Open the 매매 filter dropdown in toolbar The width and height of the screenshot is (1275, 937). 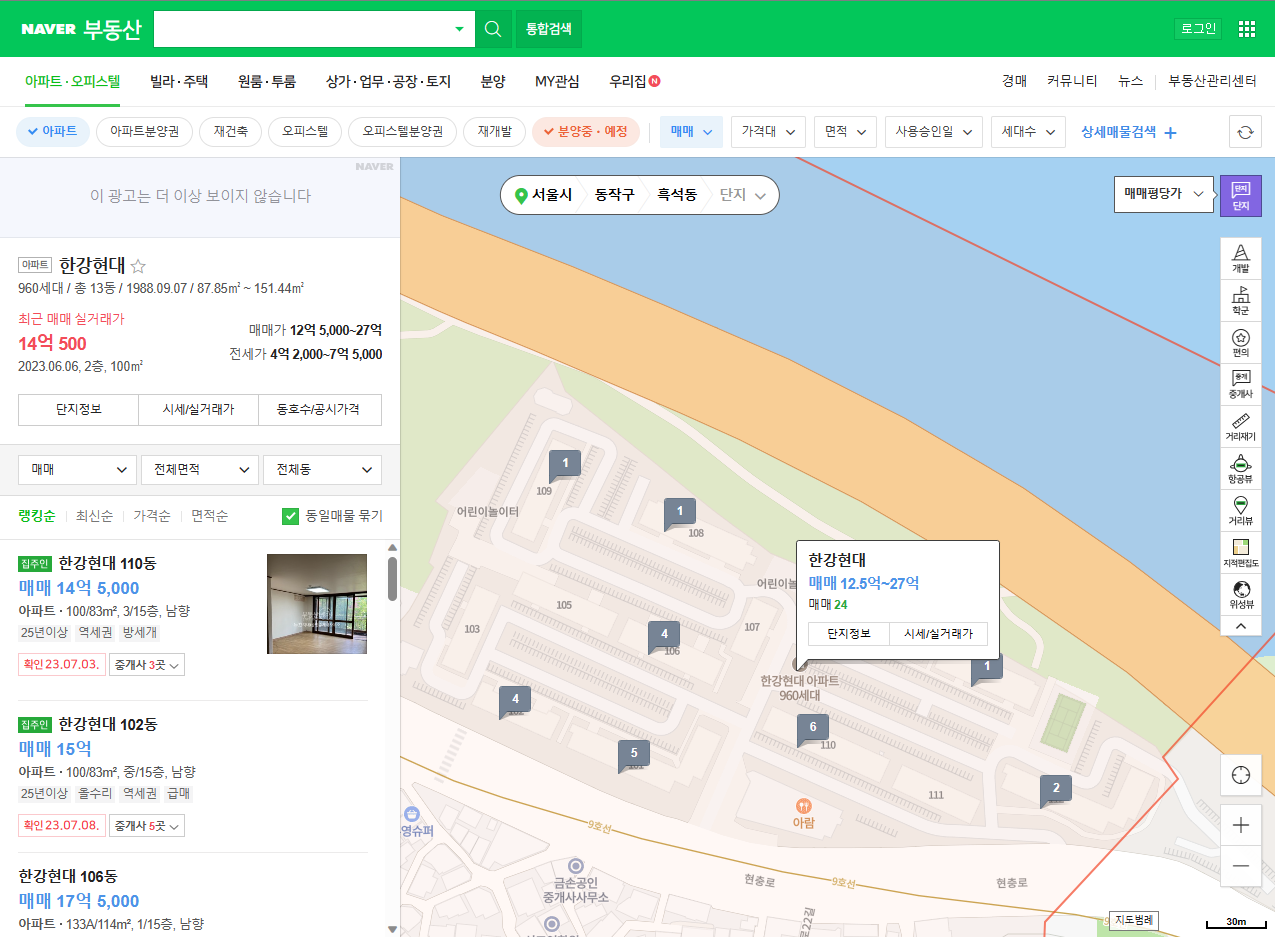(691, 131)
